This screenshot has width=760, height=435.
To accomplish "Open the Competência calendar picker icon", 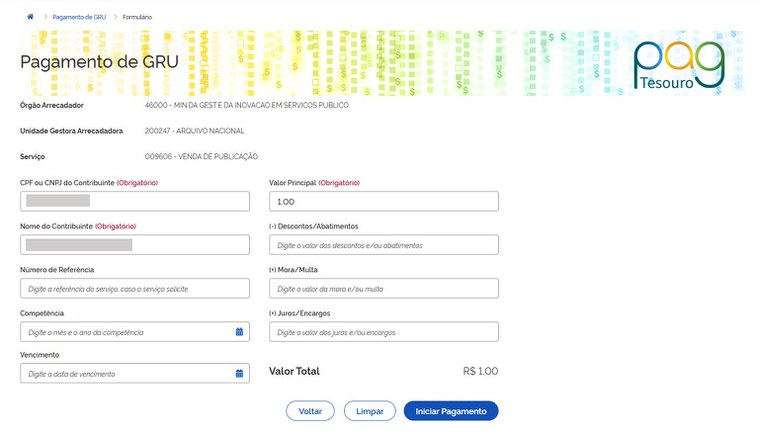I will [x=239, y=332].
